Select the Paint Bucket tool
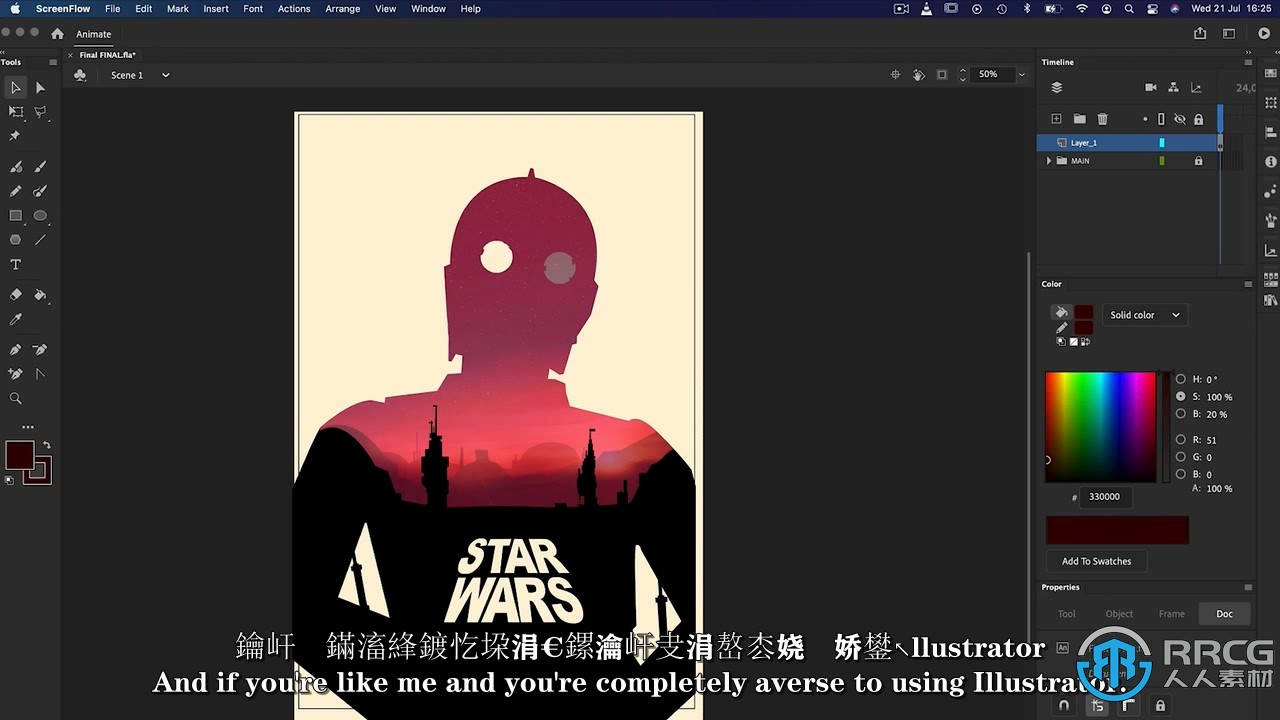1280x720 pixels. point(40,295)
